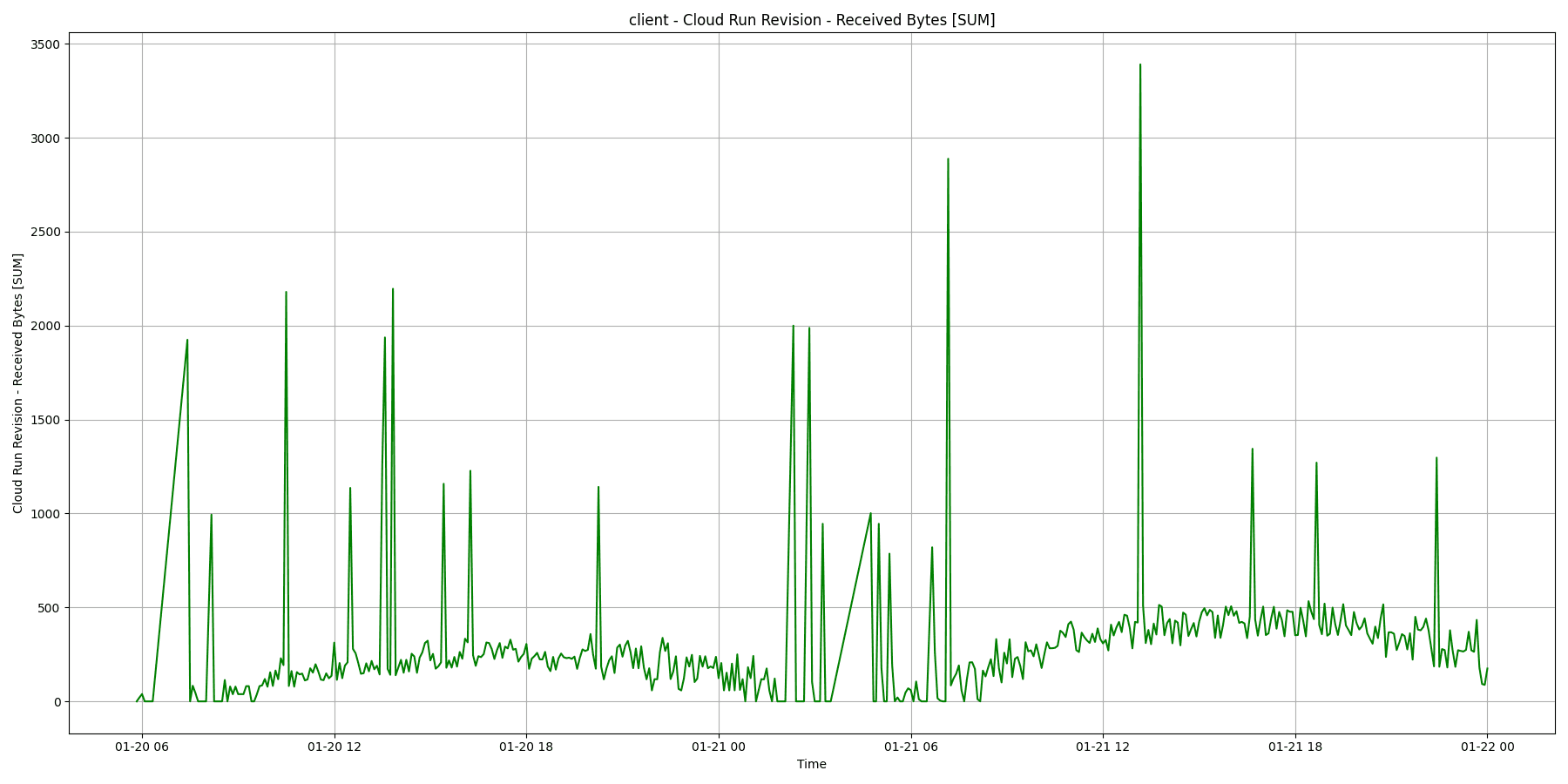Click the '1000' y-axis tick label
Screen dimensions: 1568x784
46,514
